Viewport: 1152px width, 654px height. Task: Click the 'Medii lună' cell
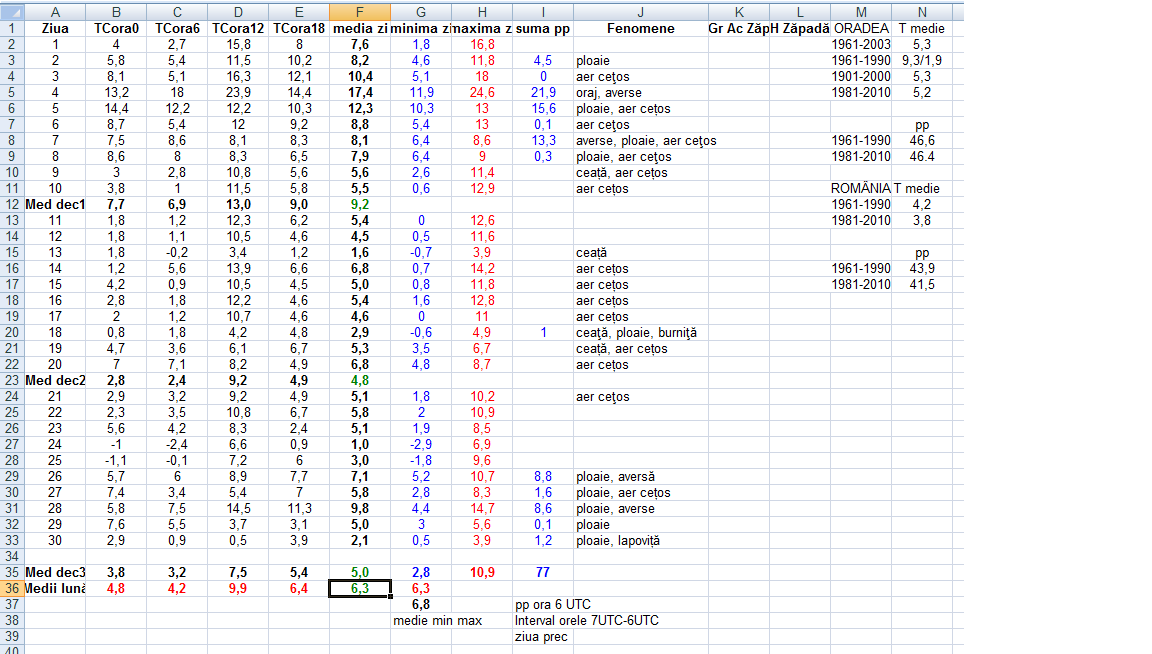click(55, 589)
